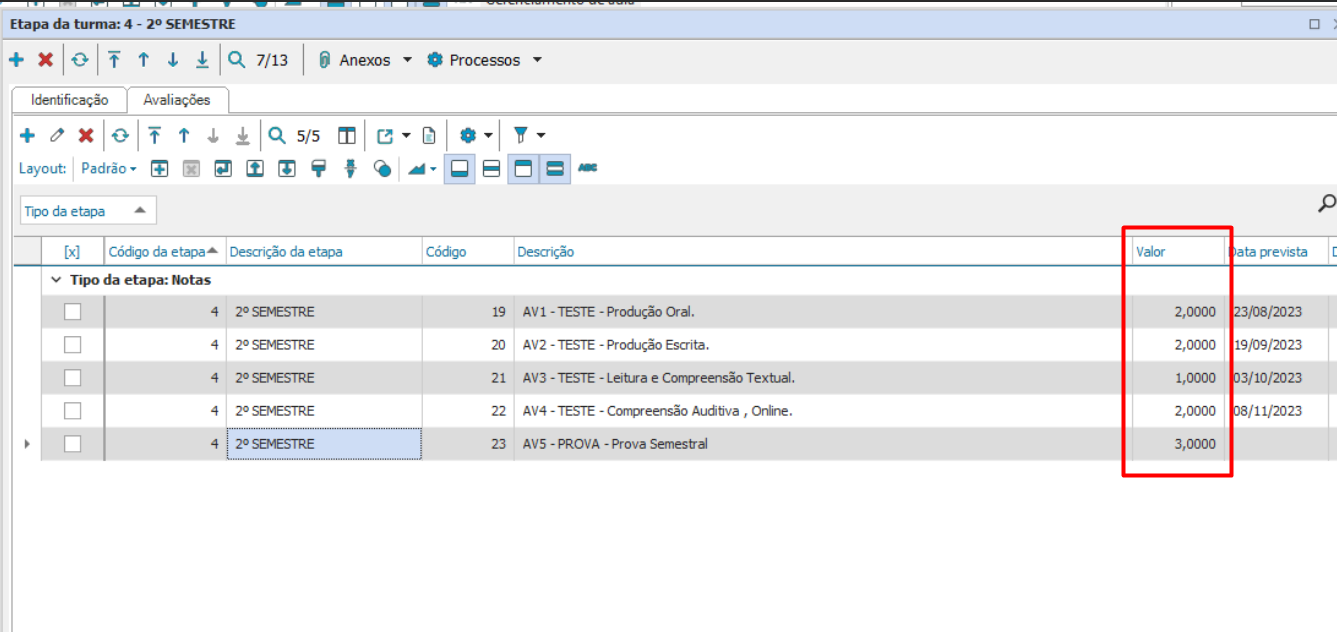Check the box for AV4 - TESTE row
The width and height of the screenshot is (1337, 632).
pyautogui.click(x=72, y=411)
